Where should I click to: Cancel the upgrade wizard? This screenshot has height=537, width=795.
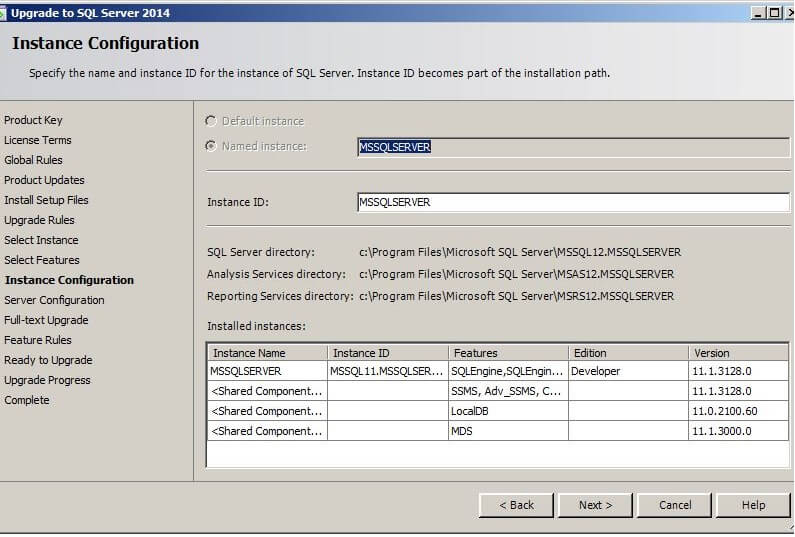coord(674,505)
